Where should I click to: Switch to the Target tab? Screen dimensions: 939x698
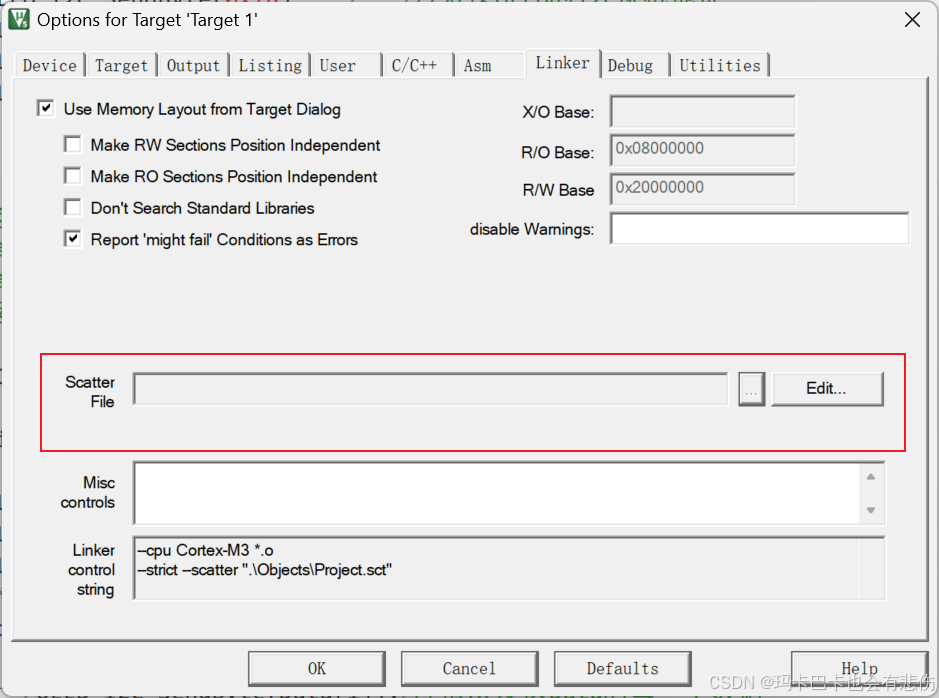click(121, 65)
